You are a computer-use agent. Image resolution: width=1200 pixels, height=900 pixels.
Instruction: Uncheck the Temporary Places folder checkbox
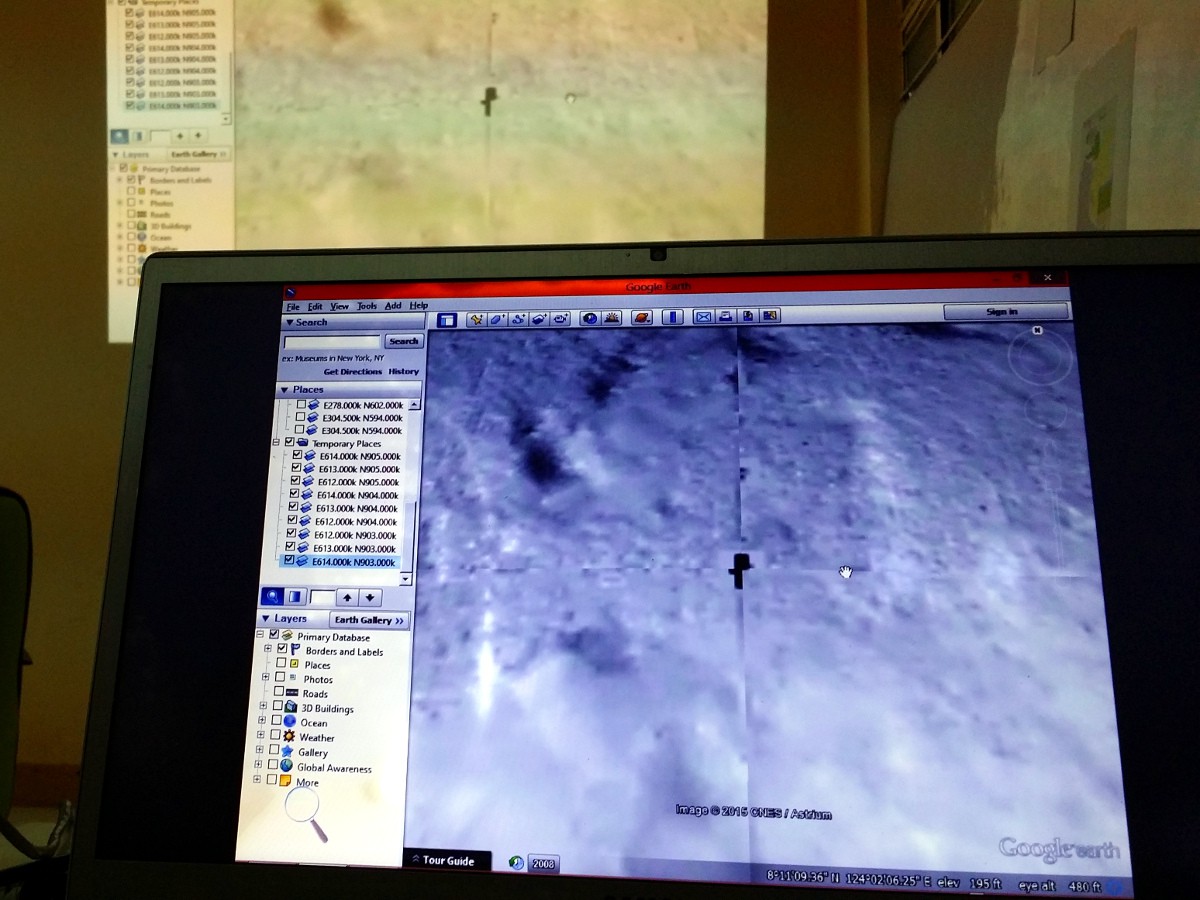(290, 442)
